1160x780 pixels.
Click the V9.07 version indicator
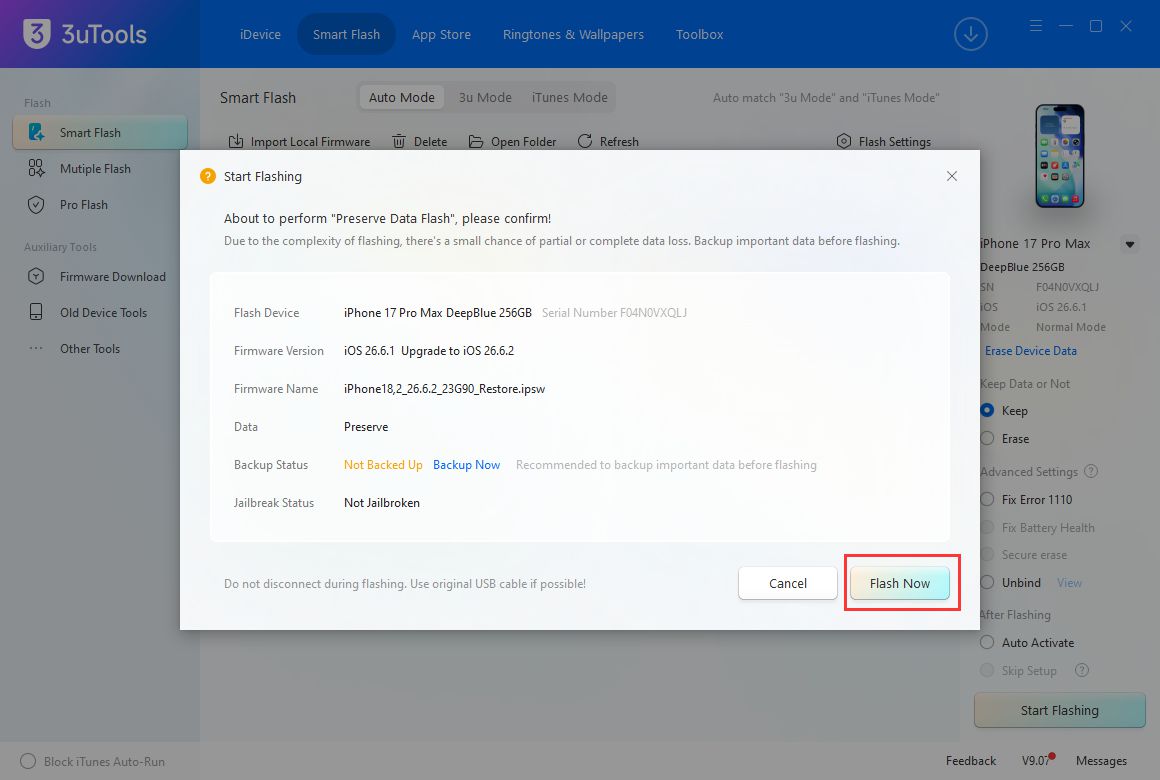point(1037,760)
